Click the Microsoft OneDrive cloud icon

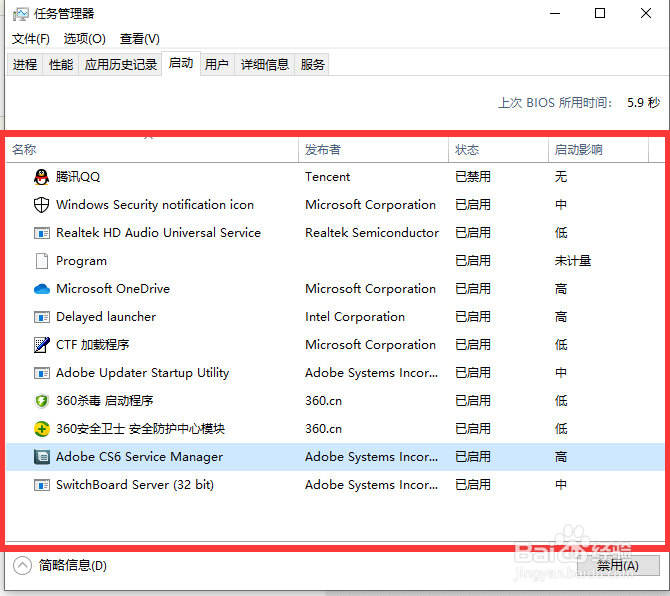click(x=41, y=289)
